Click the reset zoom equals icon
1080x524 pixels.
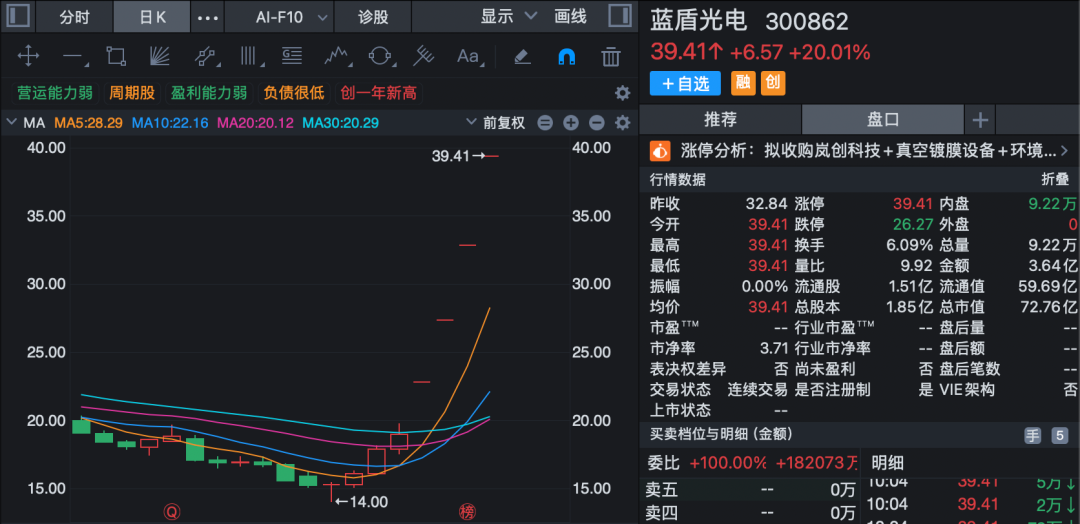click(545, 123)
